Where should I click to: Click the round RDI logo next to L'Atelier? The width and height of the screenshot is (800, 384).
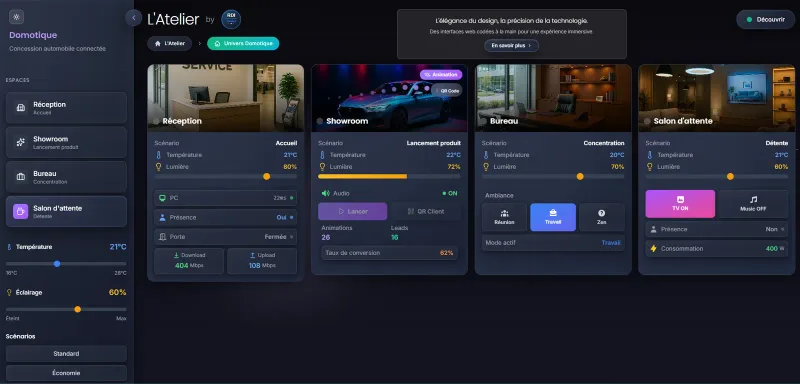(231, 19)
